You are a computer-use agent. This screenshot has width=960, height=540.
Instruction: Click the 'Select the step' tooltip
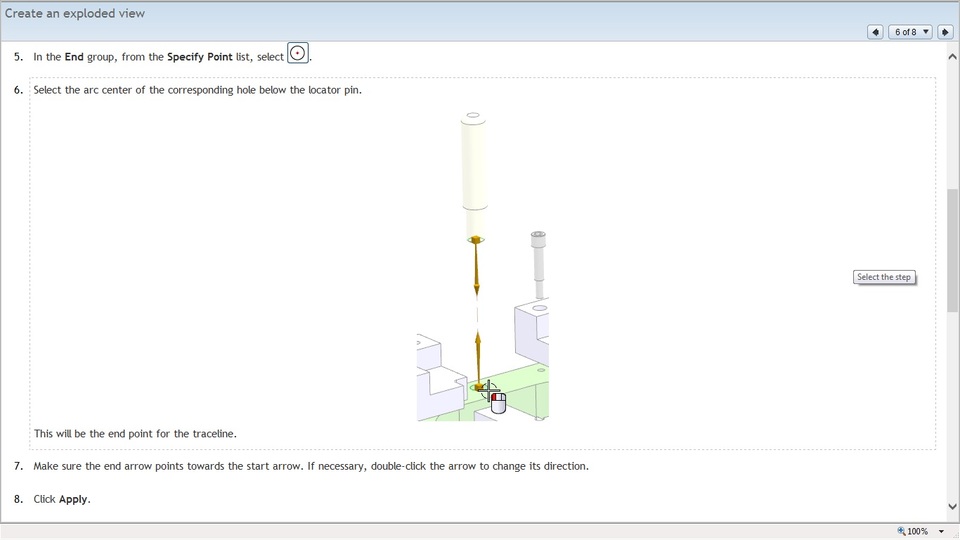pos(884,277)
